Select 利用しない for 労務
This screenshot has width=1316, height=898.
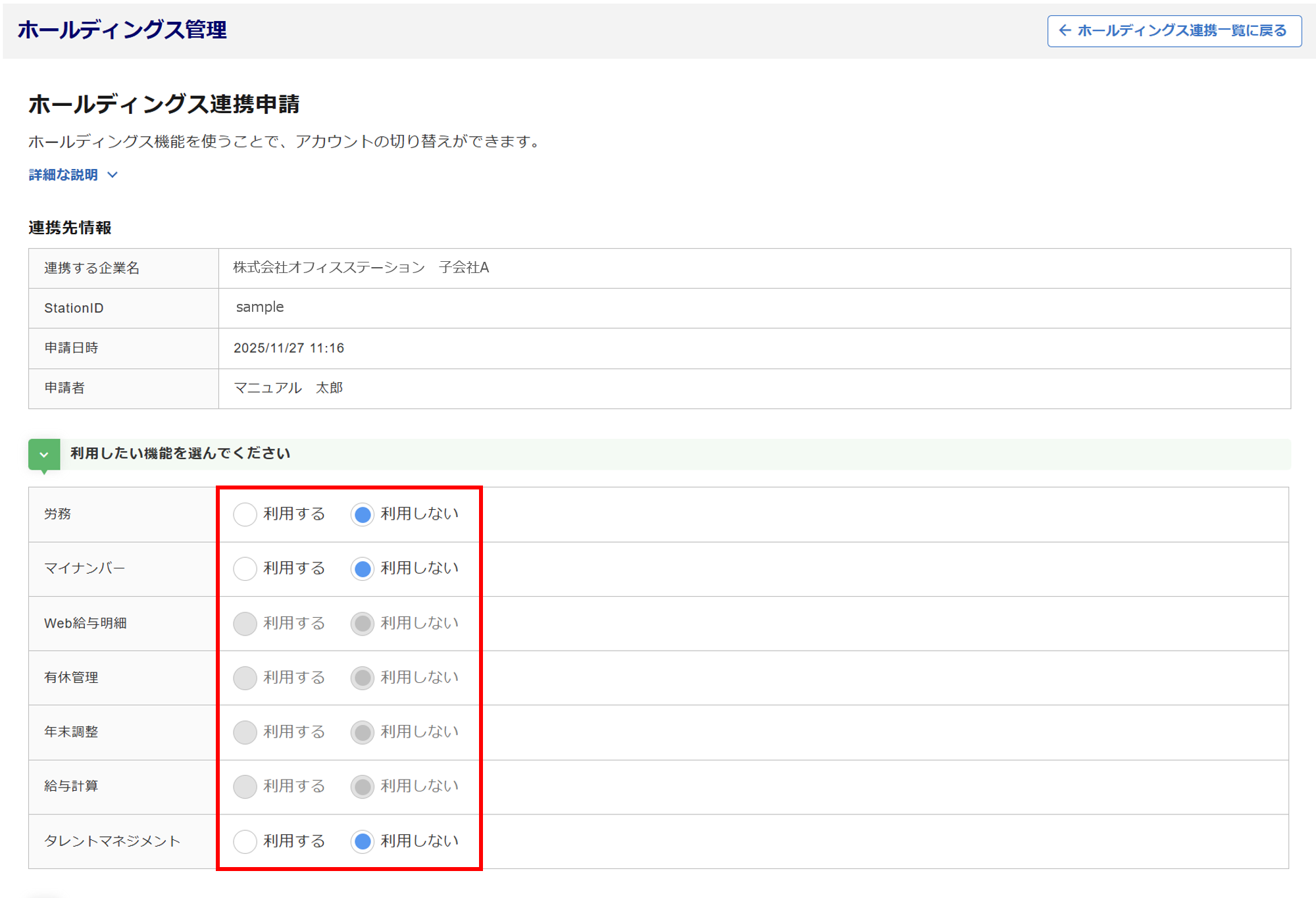(363, 514)
